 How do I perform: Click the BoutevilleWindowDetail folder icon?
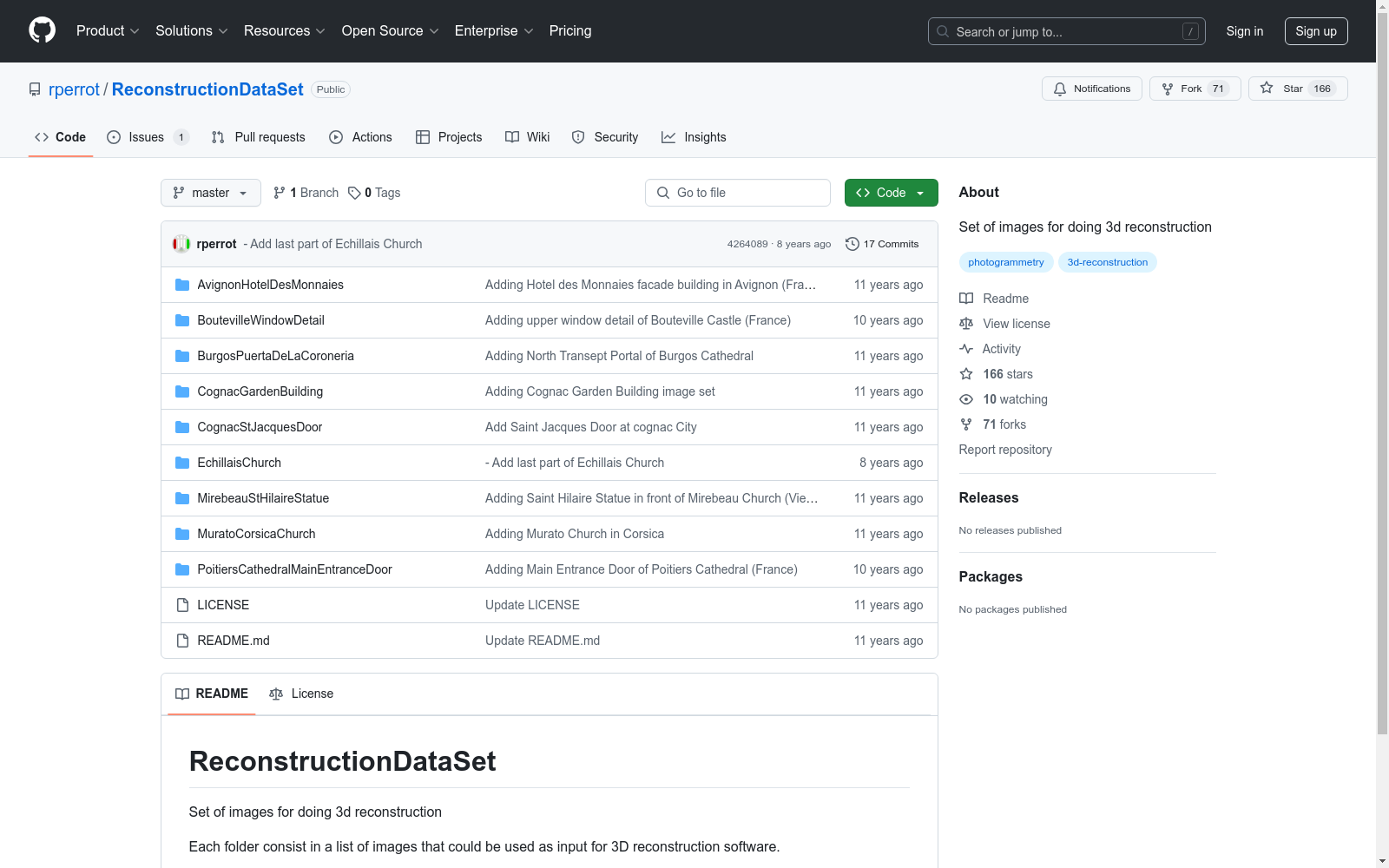tap(182, 320)
